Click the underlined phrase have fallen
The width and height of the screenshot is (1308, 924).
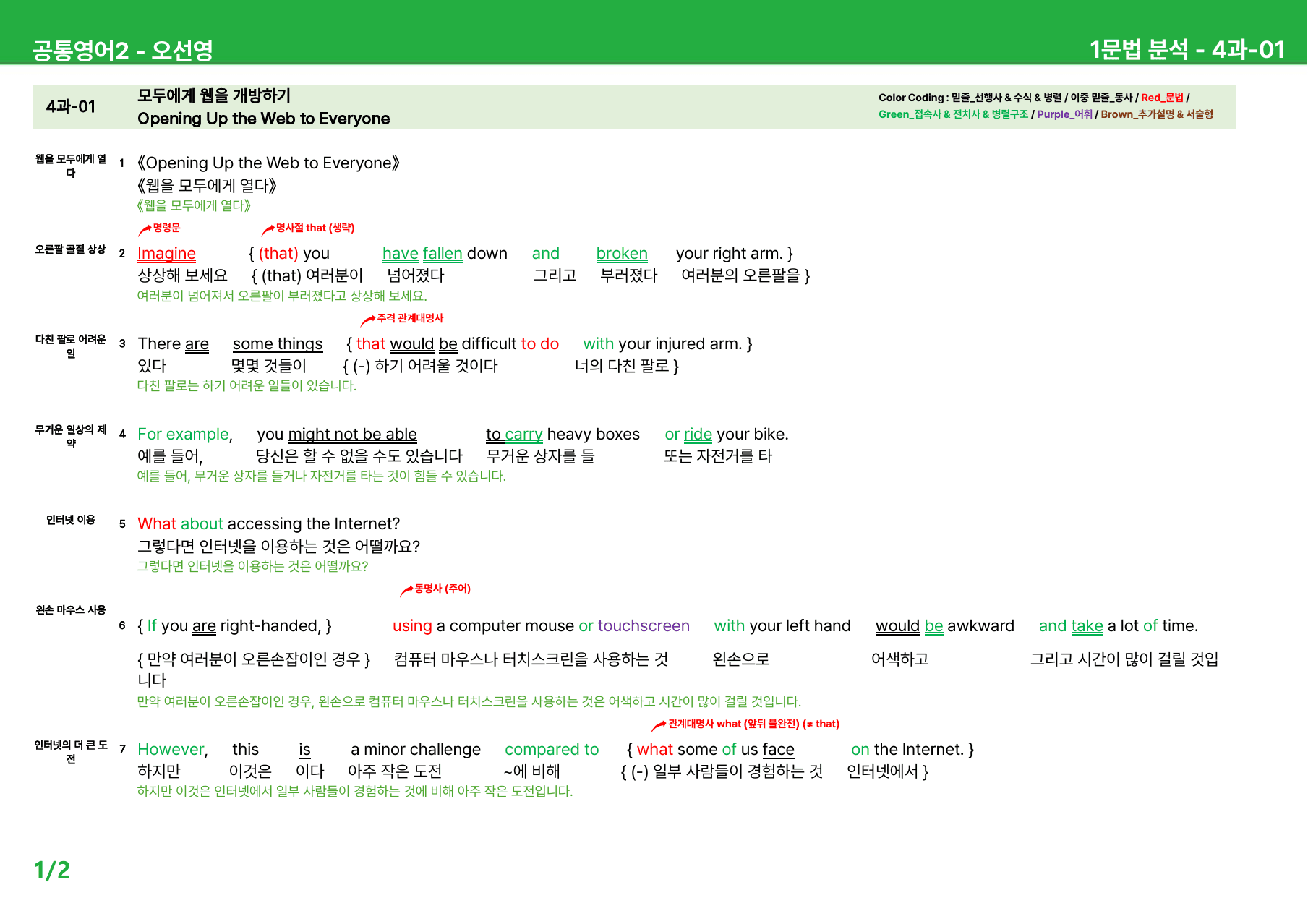pyautogui.click(x=422, y=254)
